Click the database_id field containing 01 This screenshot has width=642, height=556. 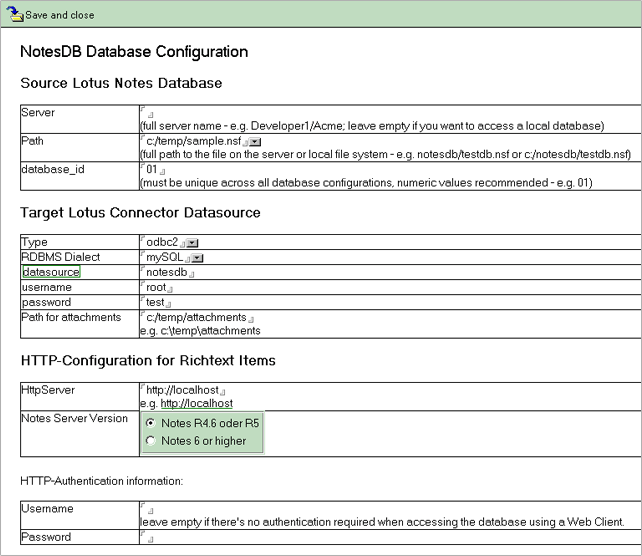pyautogui.click(x=153, y=170)
